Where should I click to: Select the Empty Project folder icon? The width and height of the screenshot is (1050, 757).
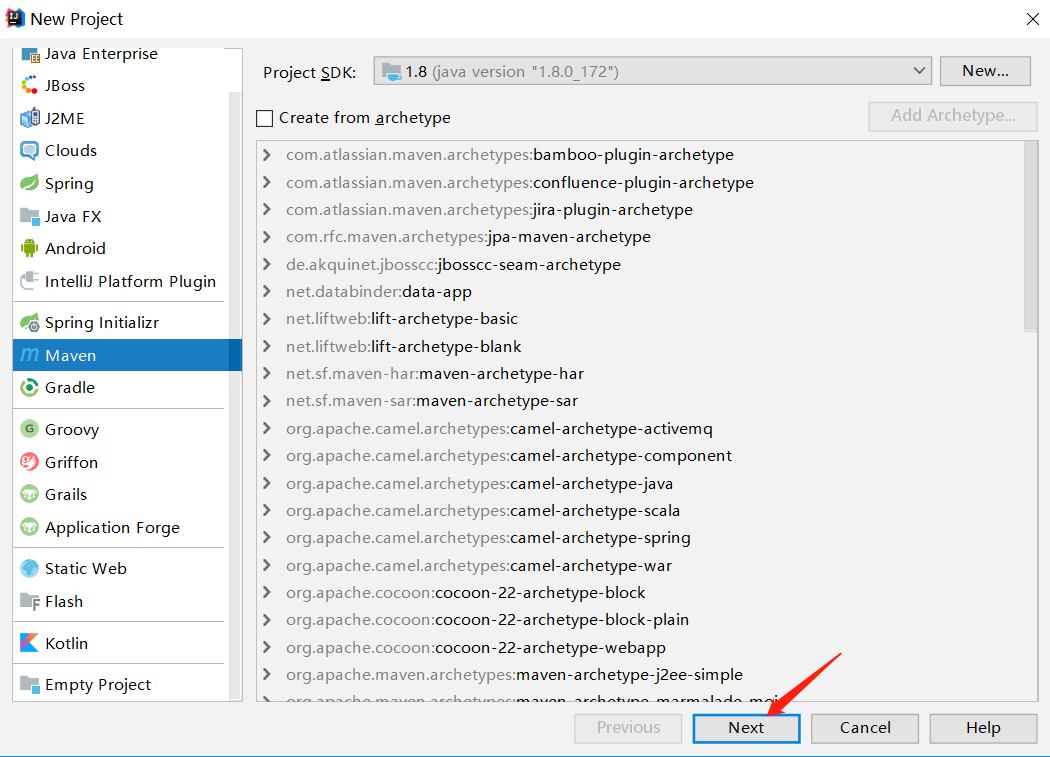[29, 684]
